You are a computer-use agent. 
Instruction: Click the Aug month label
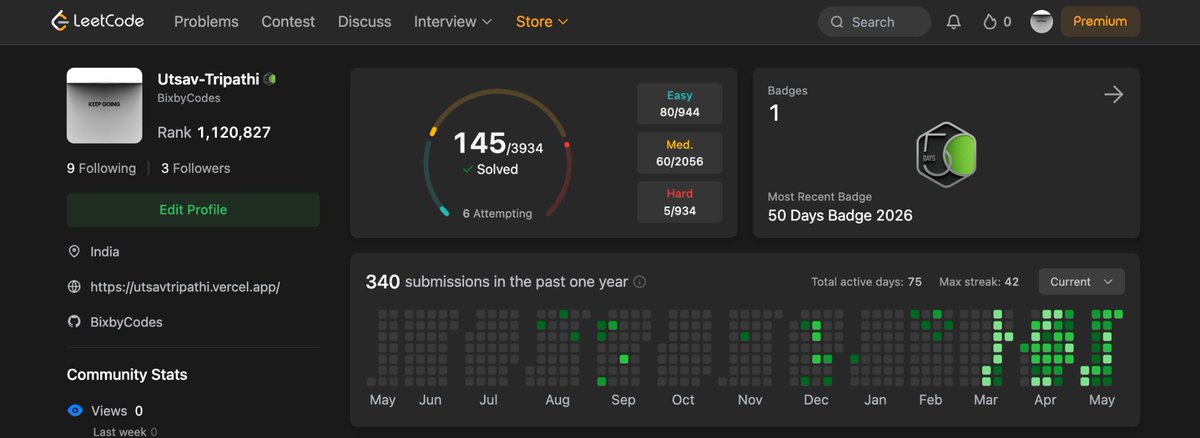(557, 400)
